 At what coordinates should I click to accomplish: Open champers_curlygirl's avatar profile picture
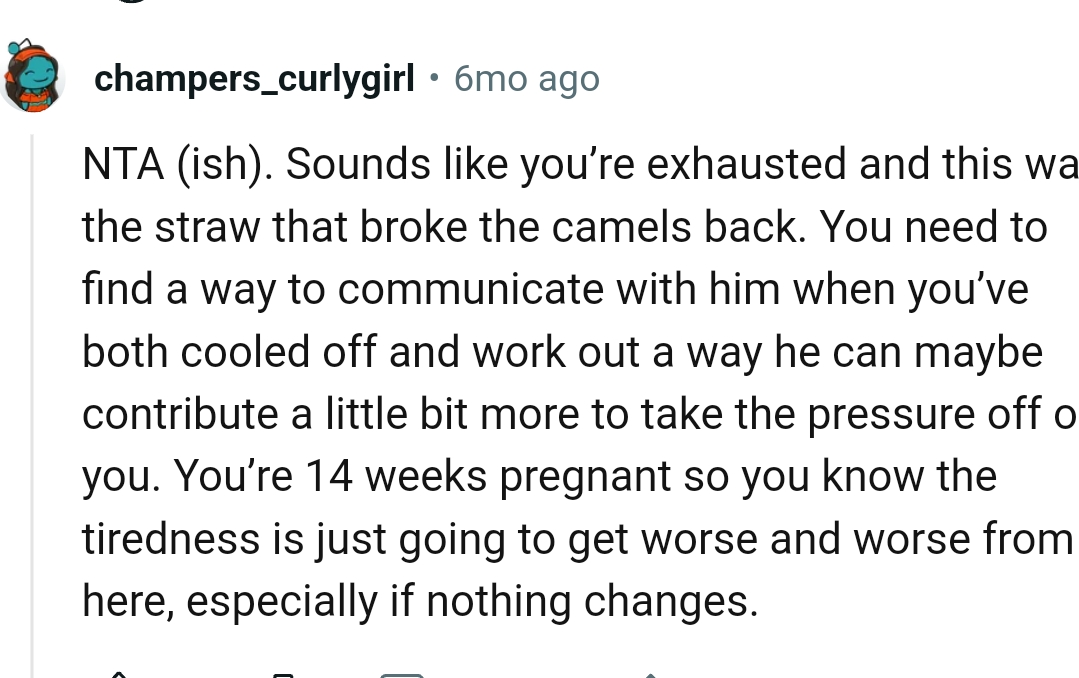[35, 76]
